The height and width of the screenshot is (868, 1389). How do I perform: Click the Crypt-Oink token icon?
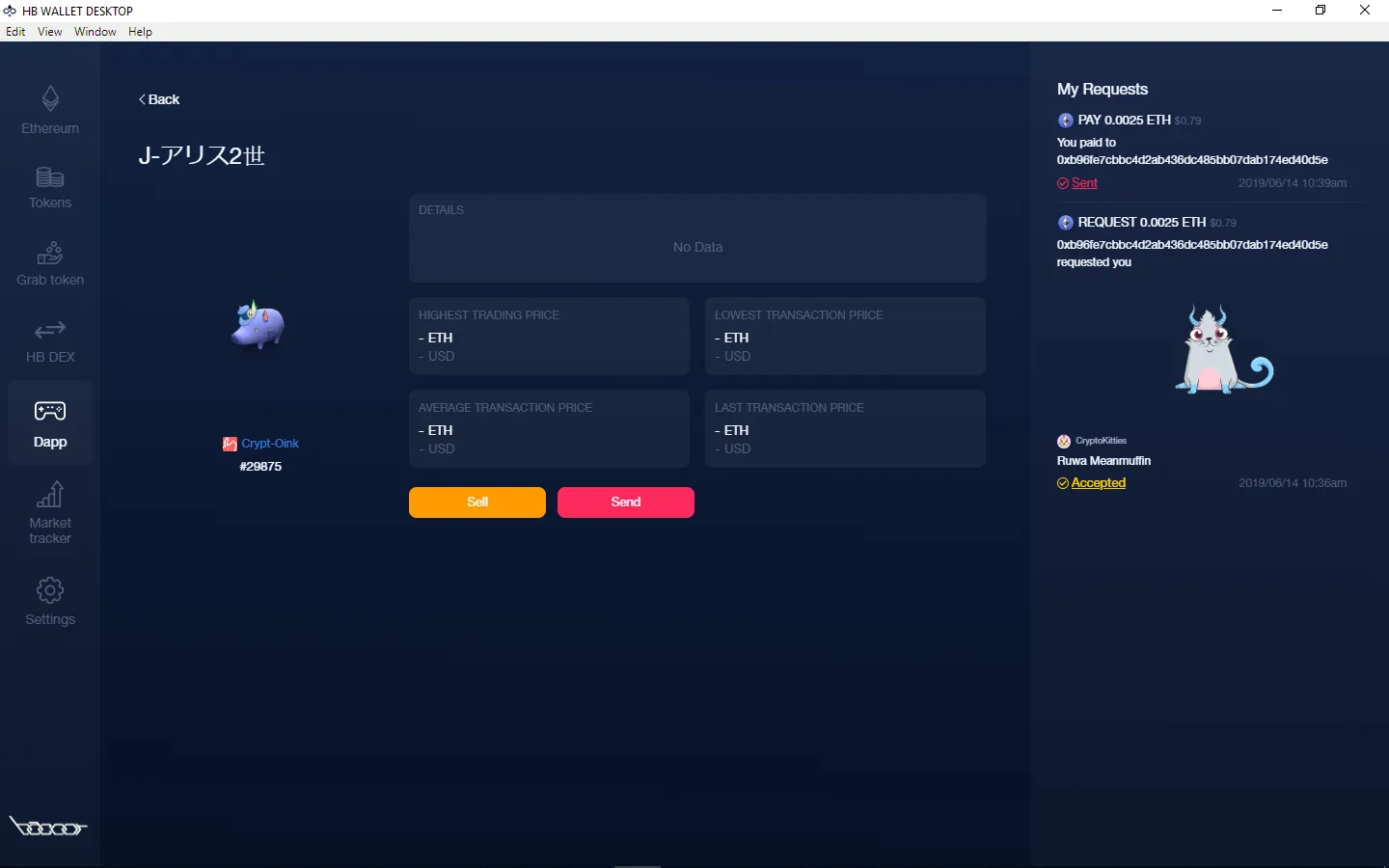click(230, 444)
